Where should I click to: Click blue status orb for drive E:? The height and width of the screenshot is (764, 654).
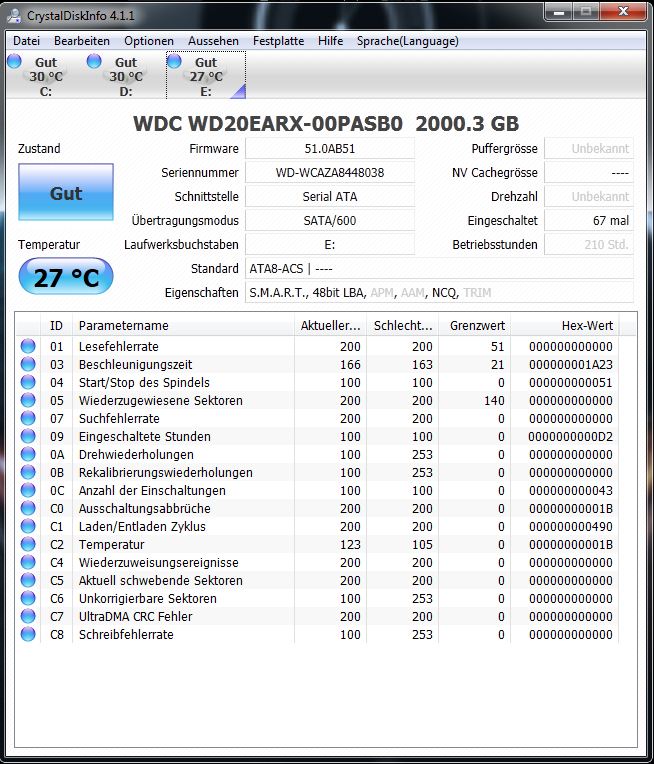(174, 61)
